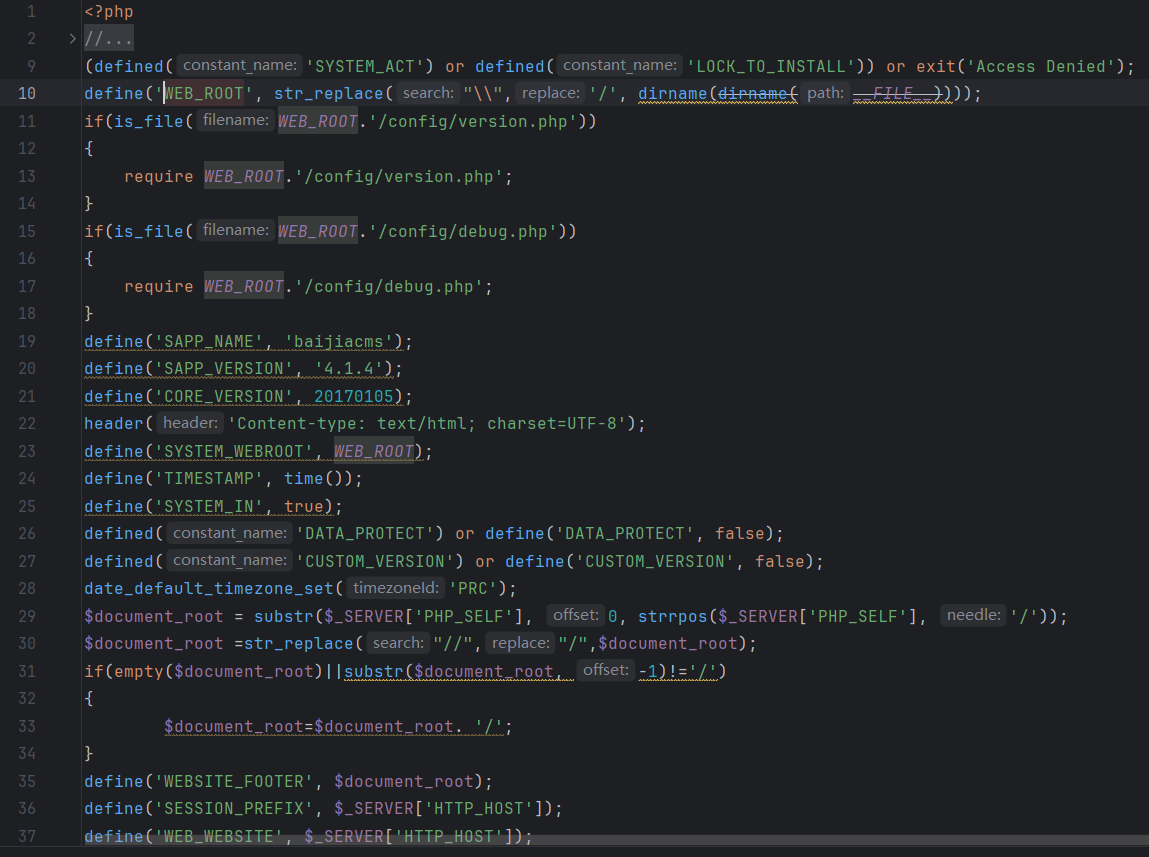Click line number 22 in the gutter
The width and height of the screenshot is (1149, 857).
coord(27,424)
